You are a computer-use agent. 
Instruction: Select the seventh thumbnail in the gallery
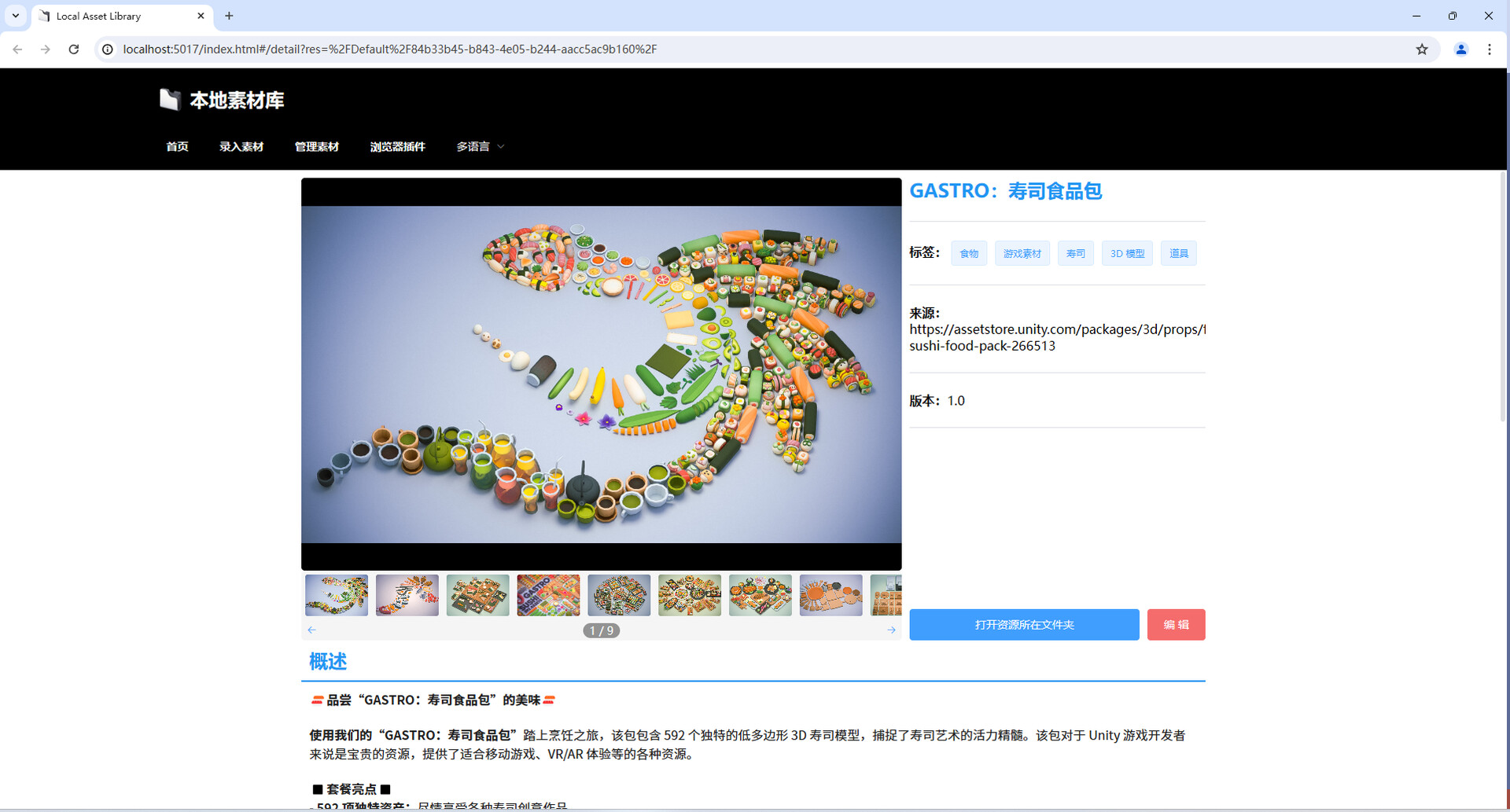[761, 595]
